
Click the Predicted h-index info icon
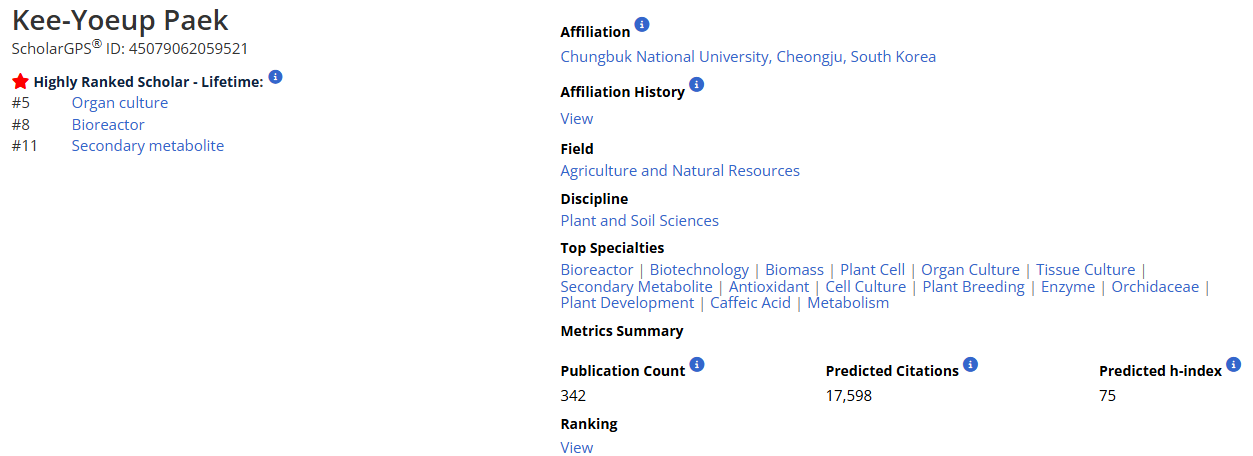pyautogui.click(x=1233, y=364)
